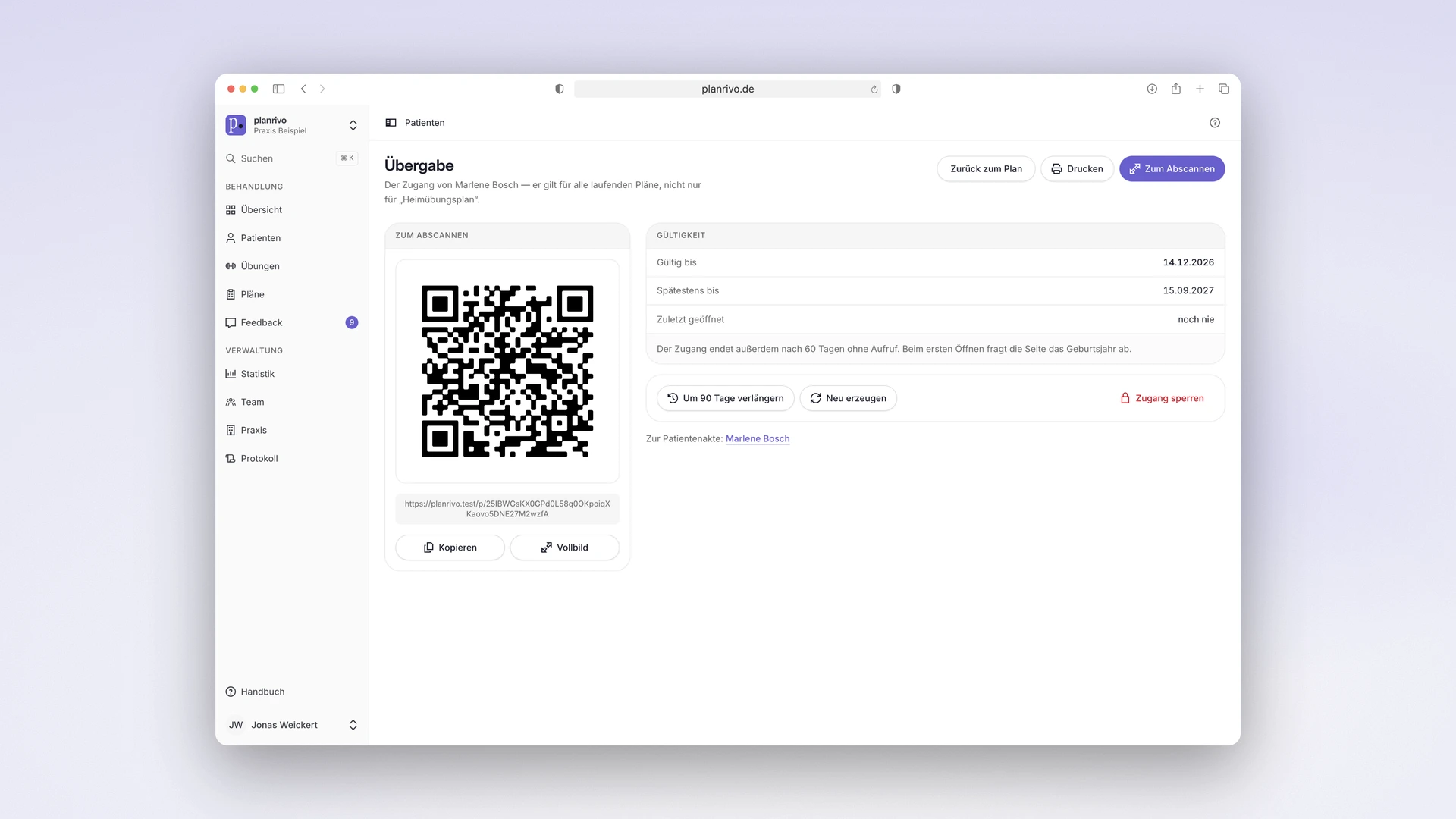The image size is (1456, 819).
Task: Click the QR code image
Action: point(507,371)
